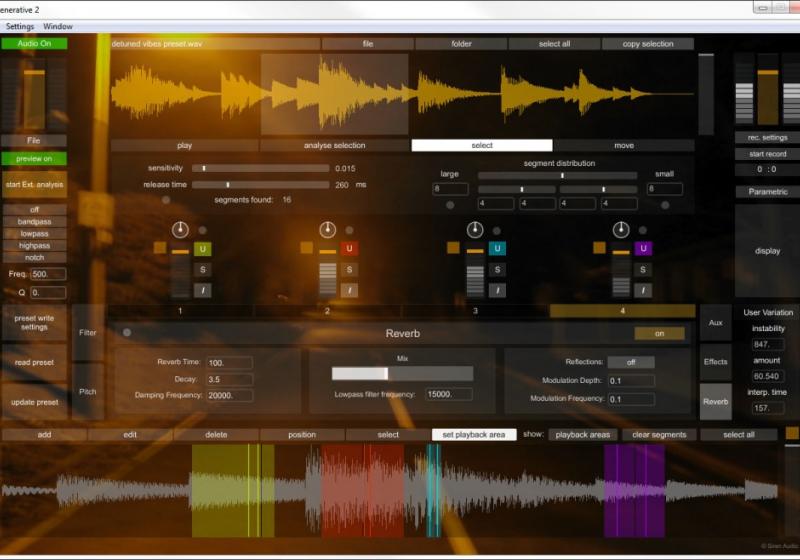Open the Parametric display selector
The image size is (800, 560).
767,191
